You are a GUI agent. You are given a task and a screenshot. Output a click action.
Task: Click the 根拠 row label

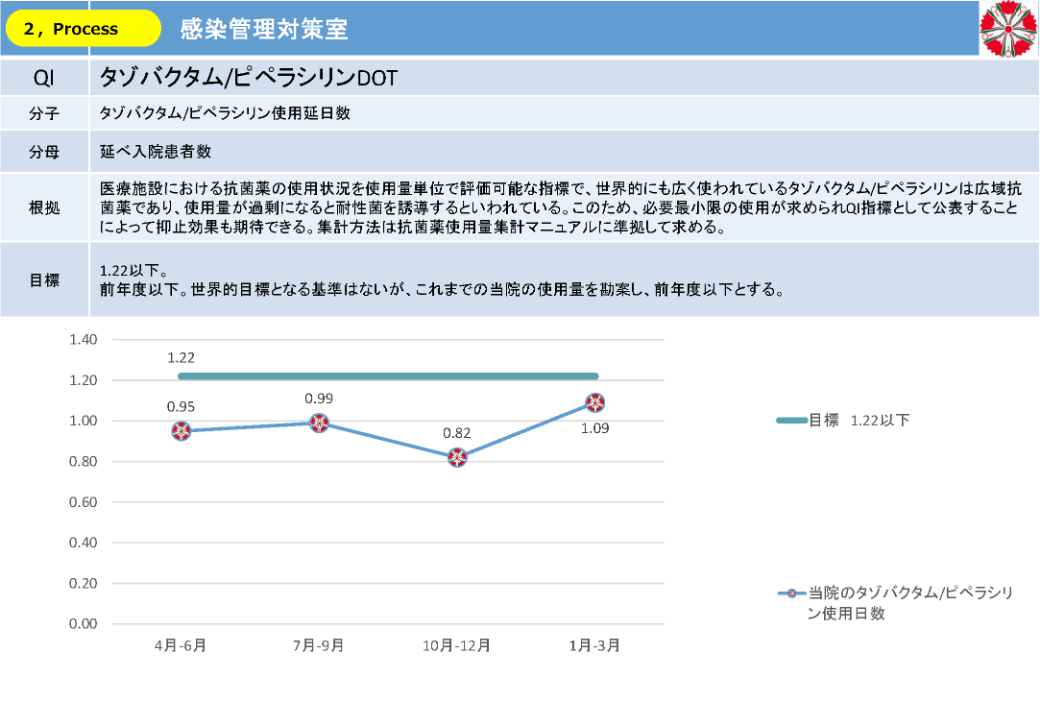[44, 208]
